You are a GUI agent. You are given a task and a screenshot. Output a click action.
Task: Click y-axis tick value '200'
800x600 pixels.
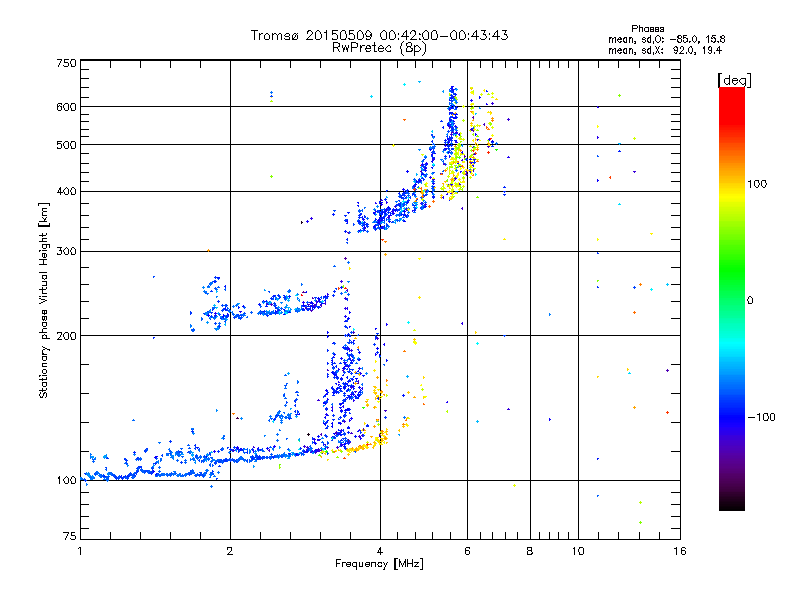[x=66, y=336]
